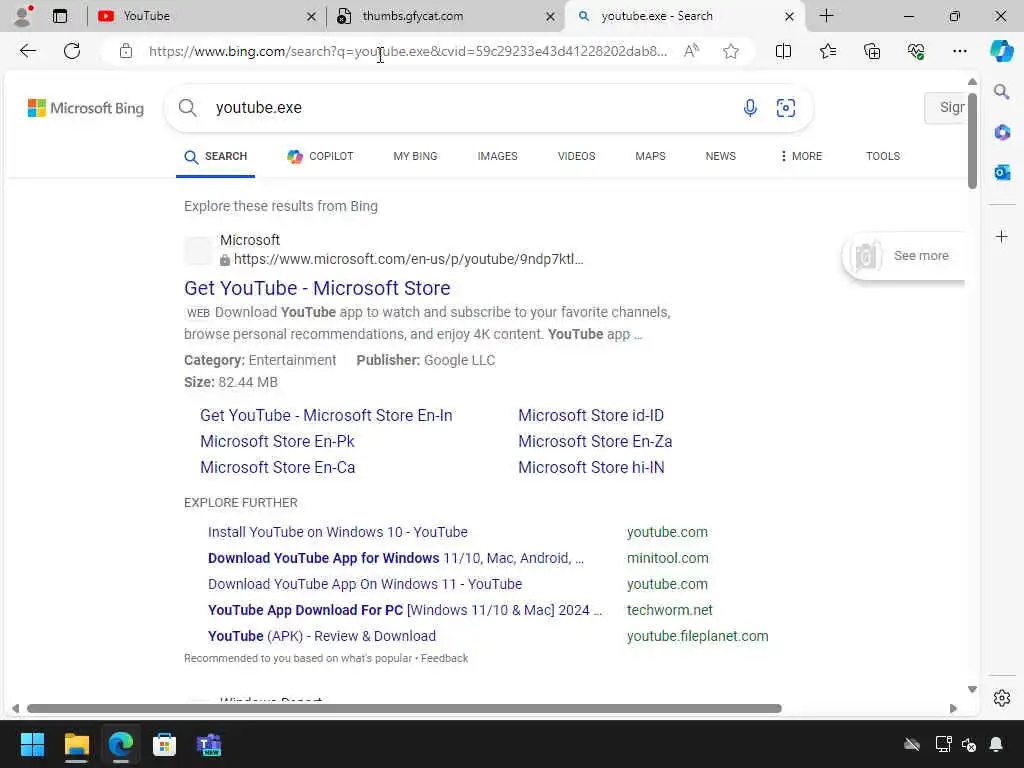Click the Feedback link
1024x768 pixels.
click(x=445, y=658)
